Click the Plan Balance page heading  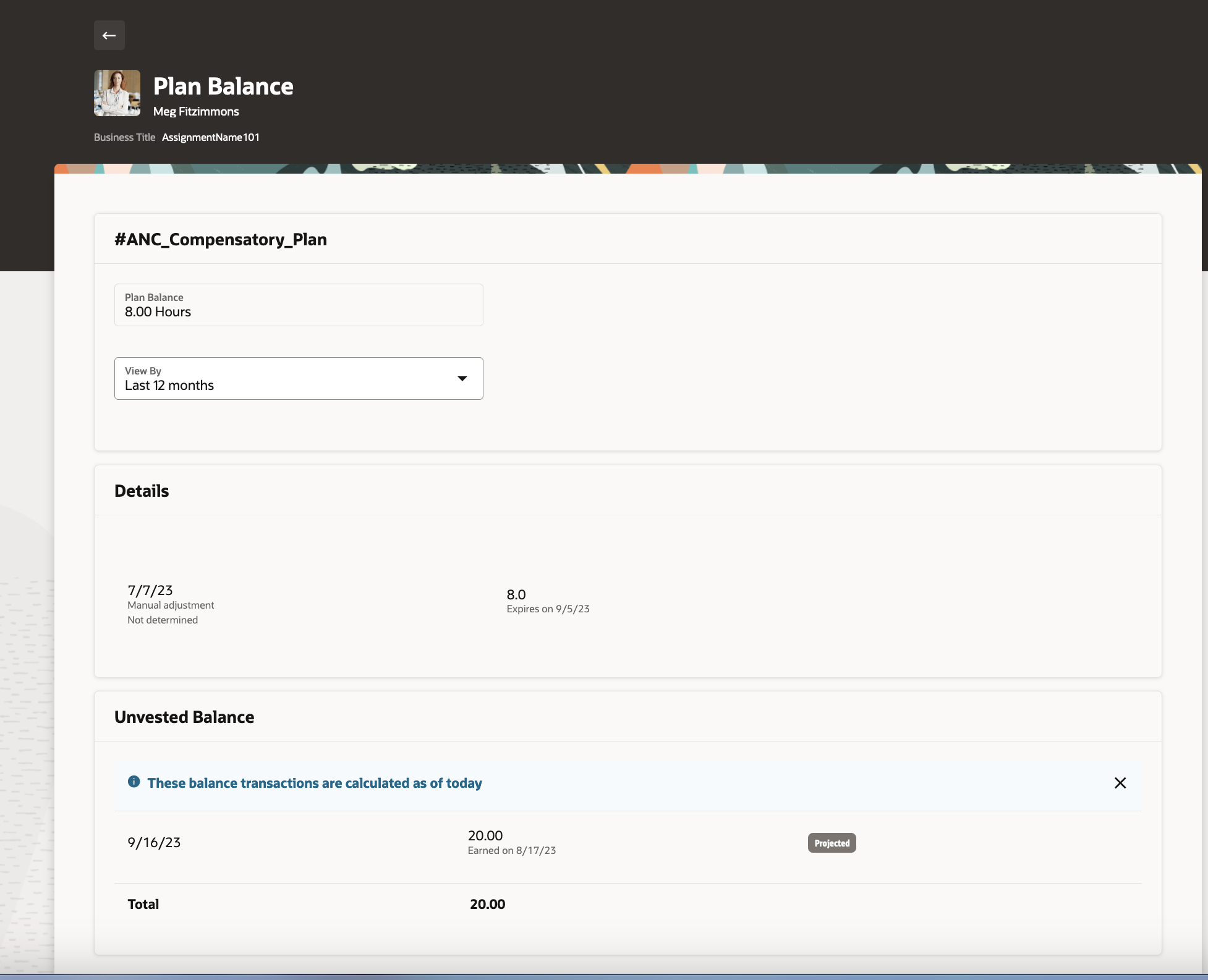pos(223,87)
